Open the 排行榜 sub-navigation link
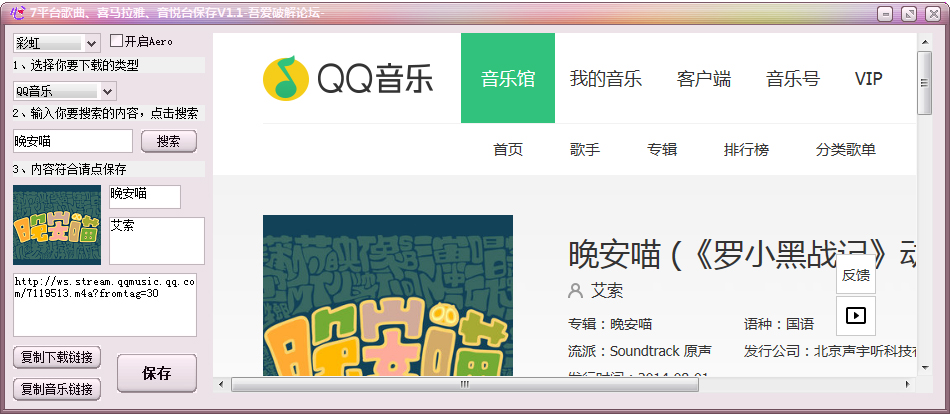Image resolution: width=950 pixels, height=414 pixels. (746, 150)
